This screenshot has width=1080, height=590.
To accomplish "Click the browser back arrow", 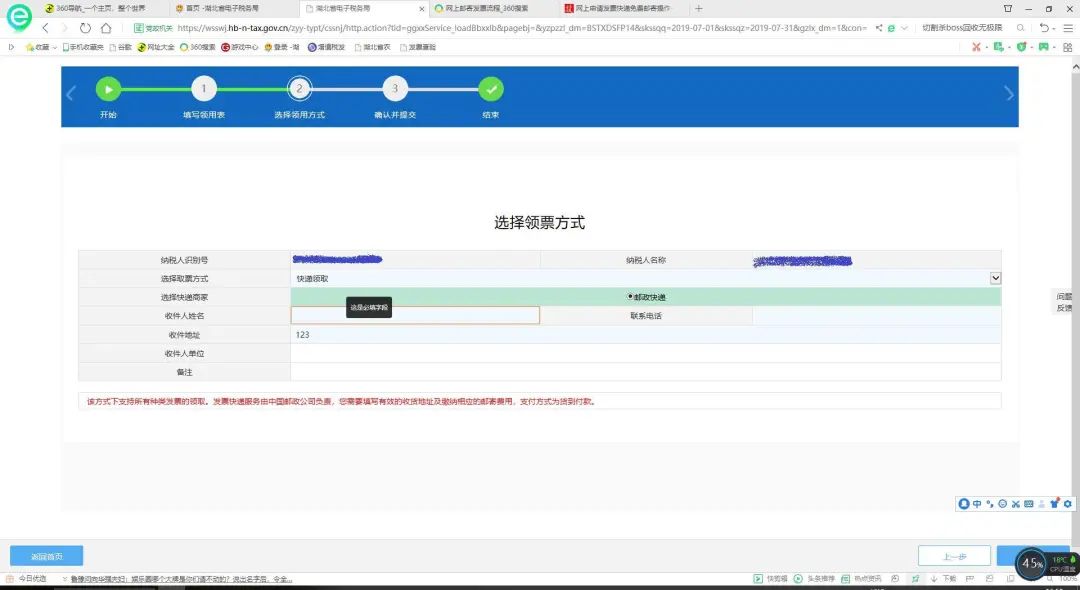I will [x=45, y=28].
